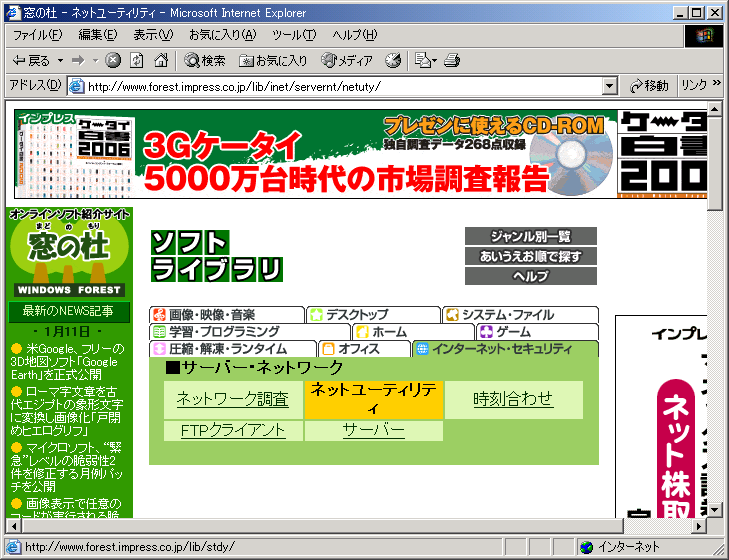
Task: Click the address bar URL field
Action: [342, 87]
